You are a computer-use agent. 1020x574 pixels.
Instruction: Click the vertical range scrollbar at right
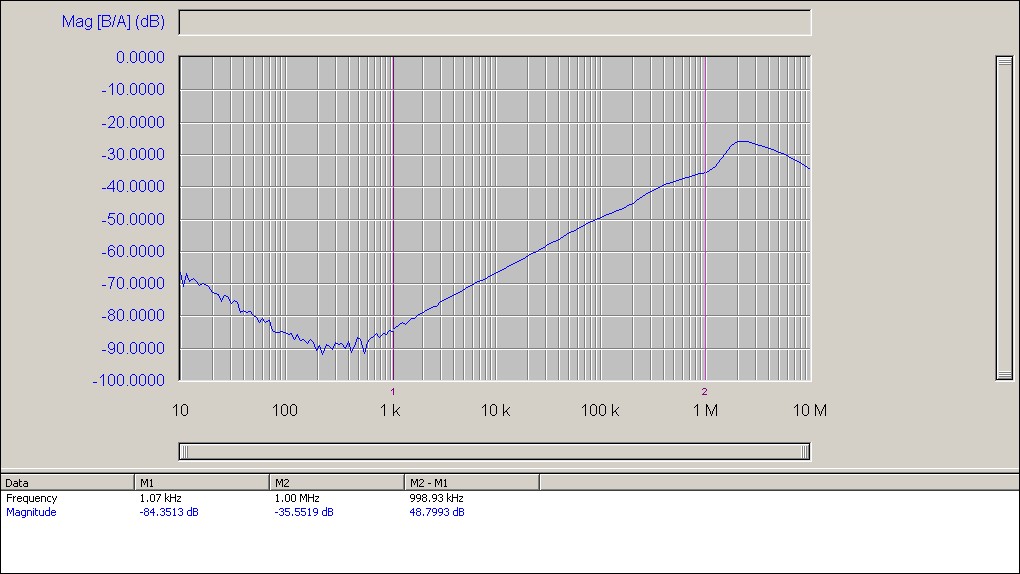[x=1004, y=218]
